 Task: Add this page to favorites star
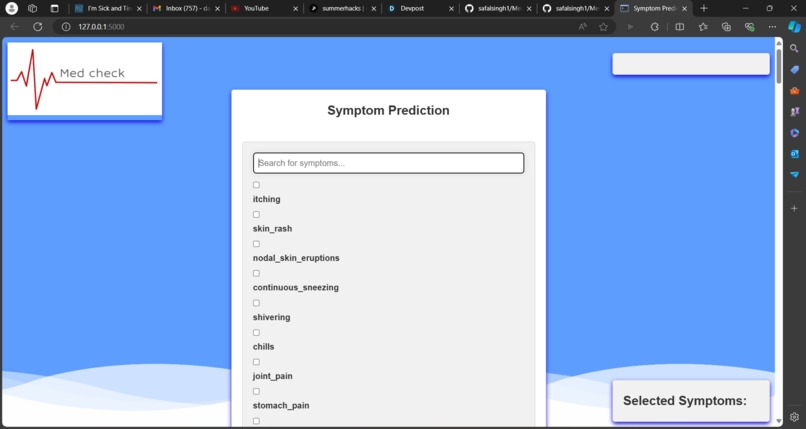click(x=603, y=27)
